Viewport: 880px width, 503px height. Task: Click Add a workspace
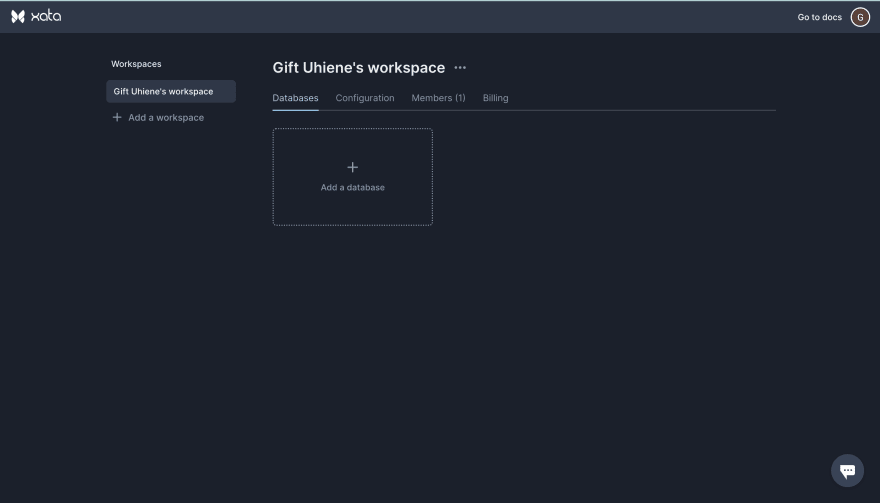coord(158,117)
